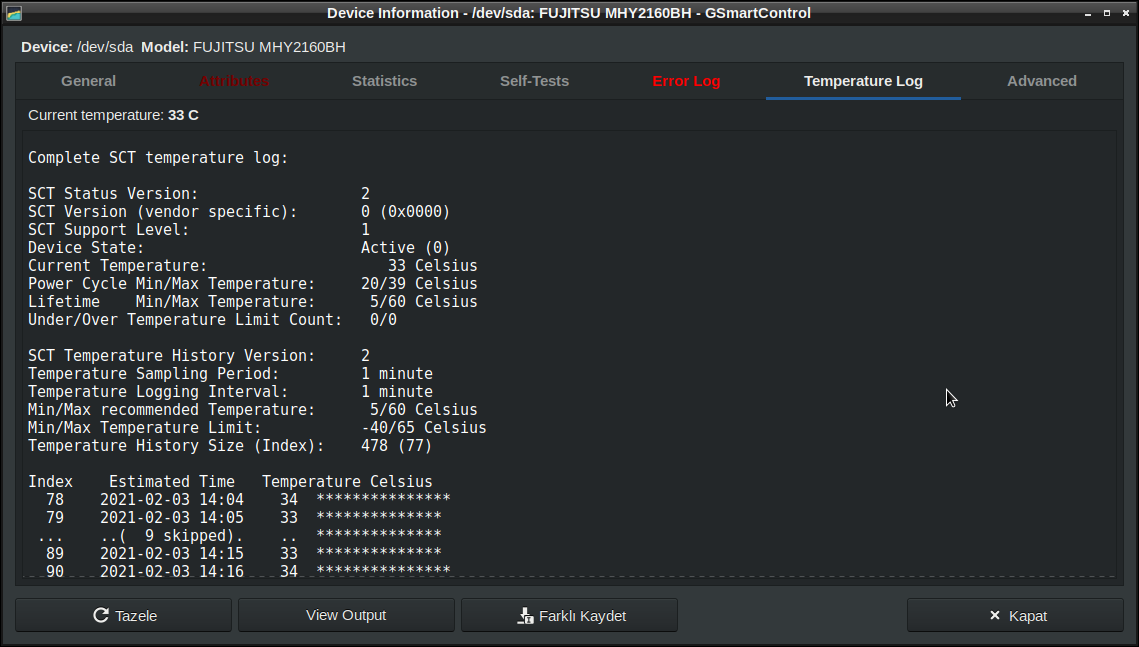Image resolution: width=1139 pixels, height=647 pixels.
Task: Click the index 78 row at 14:04
Action: (x=248, y=500)
